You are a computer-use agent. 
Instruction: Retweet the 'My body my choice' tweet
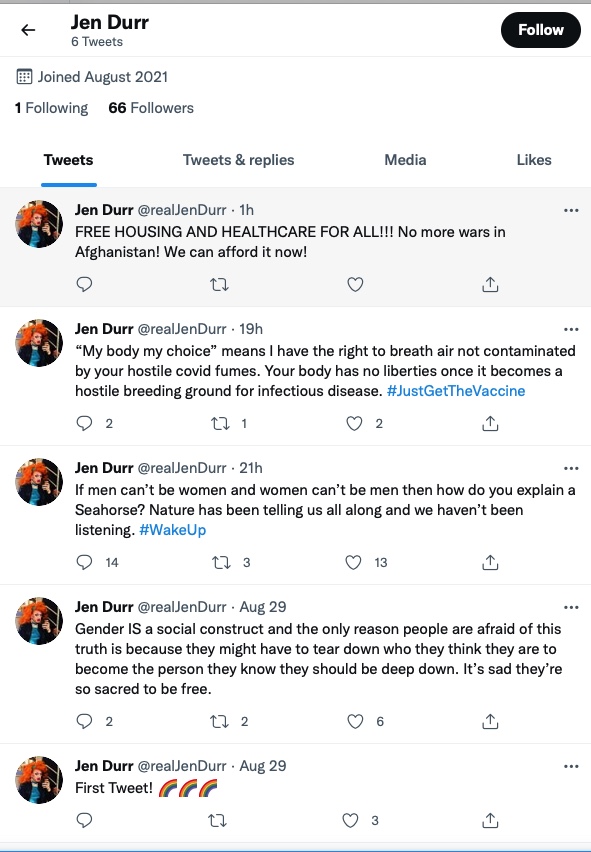click(x=220, y=423)
